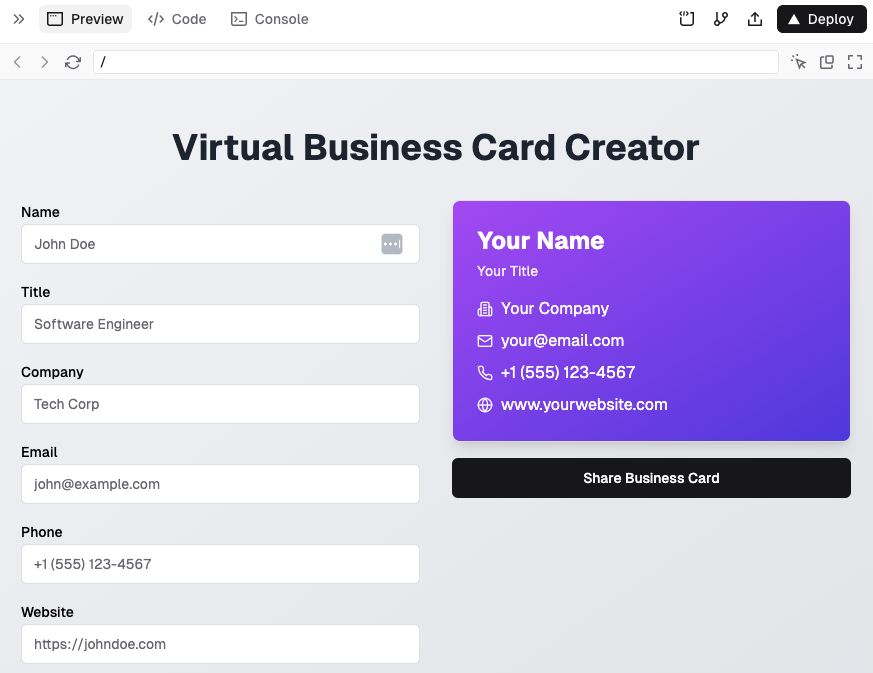Go forward using the preview forward arrow
Image resolution: width=873 pixels, height=673 pixels.
coord(44,62)
